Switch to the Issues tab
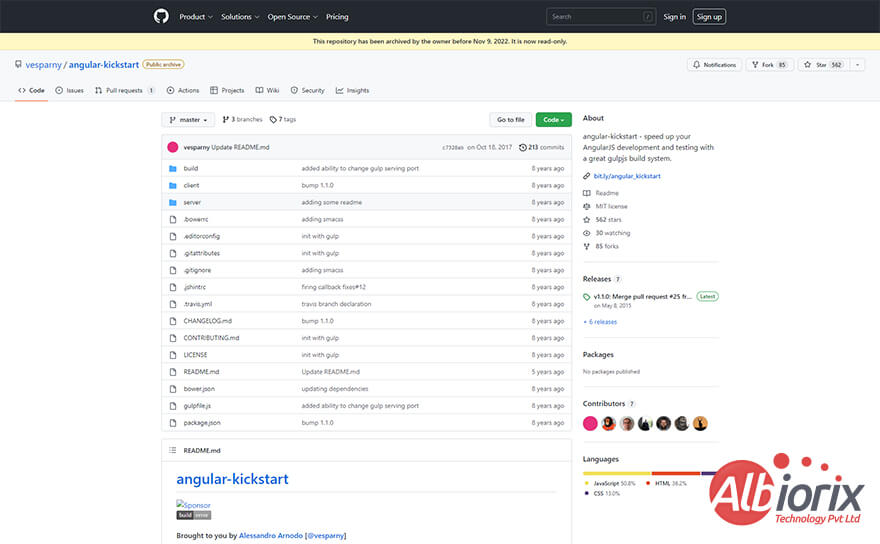The width and height of the screenshot is (880, 544). 70,90
